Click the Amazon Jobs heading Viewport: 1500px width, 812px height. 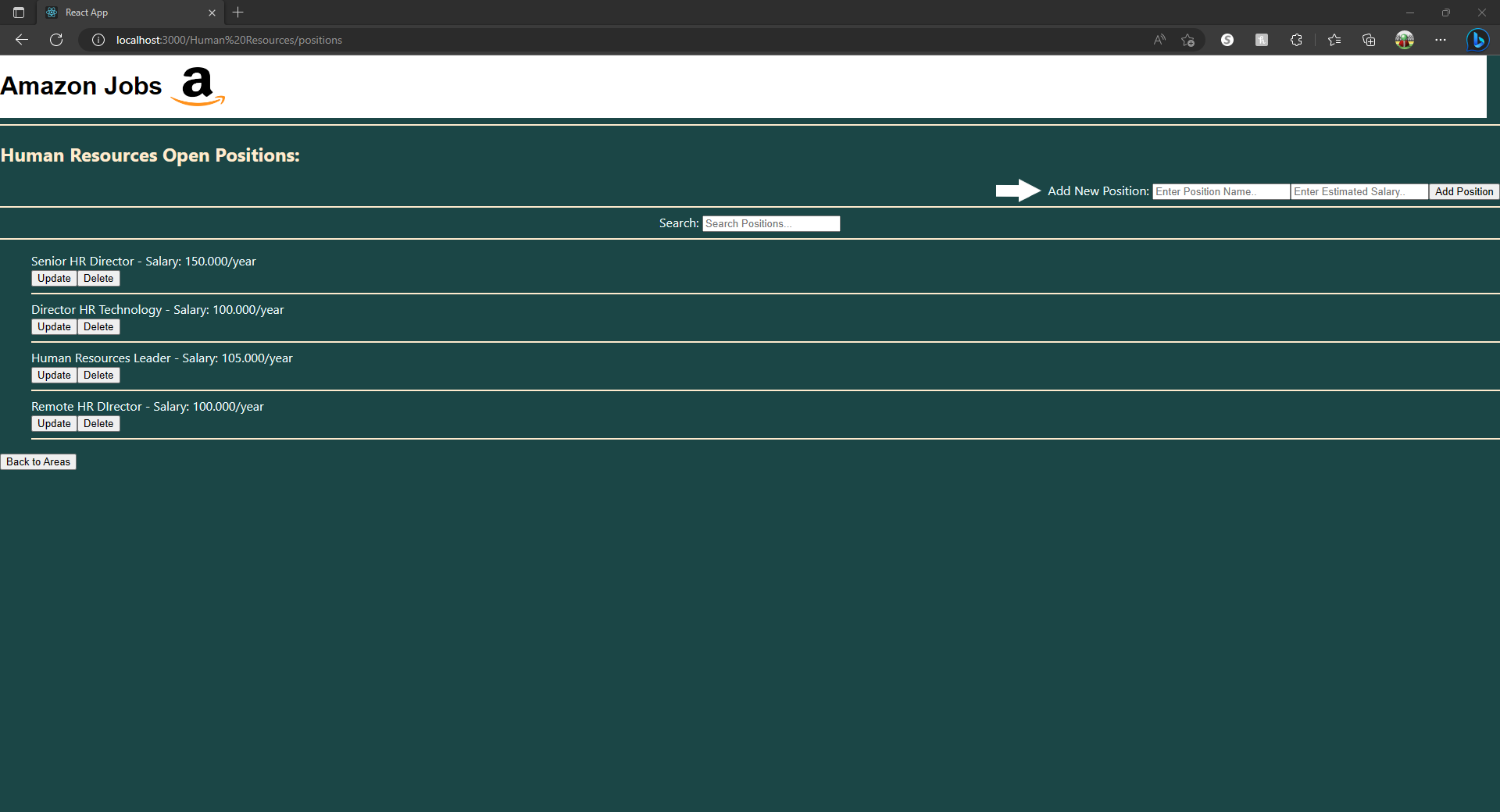(81, 86)
